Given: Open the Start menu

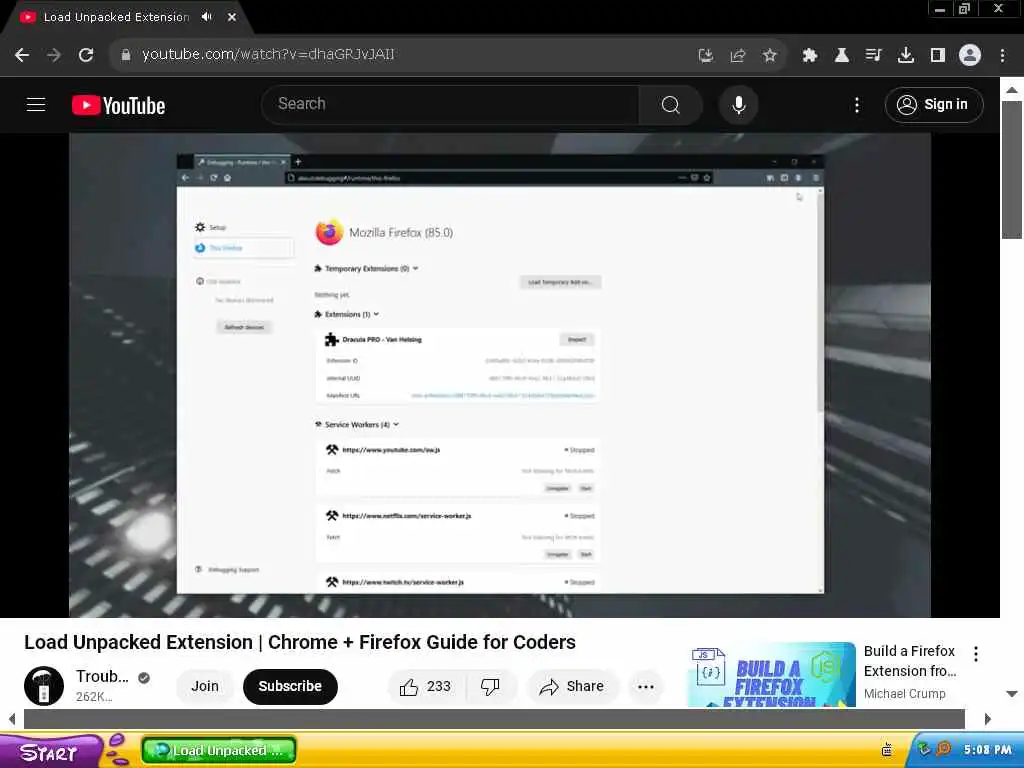Looking at the screenshot, I should pos(51,752).
